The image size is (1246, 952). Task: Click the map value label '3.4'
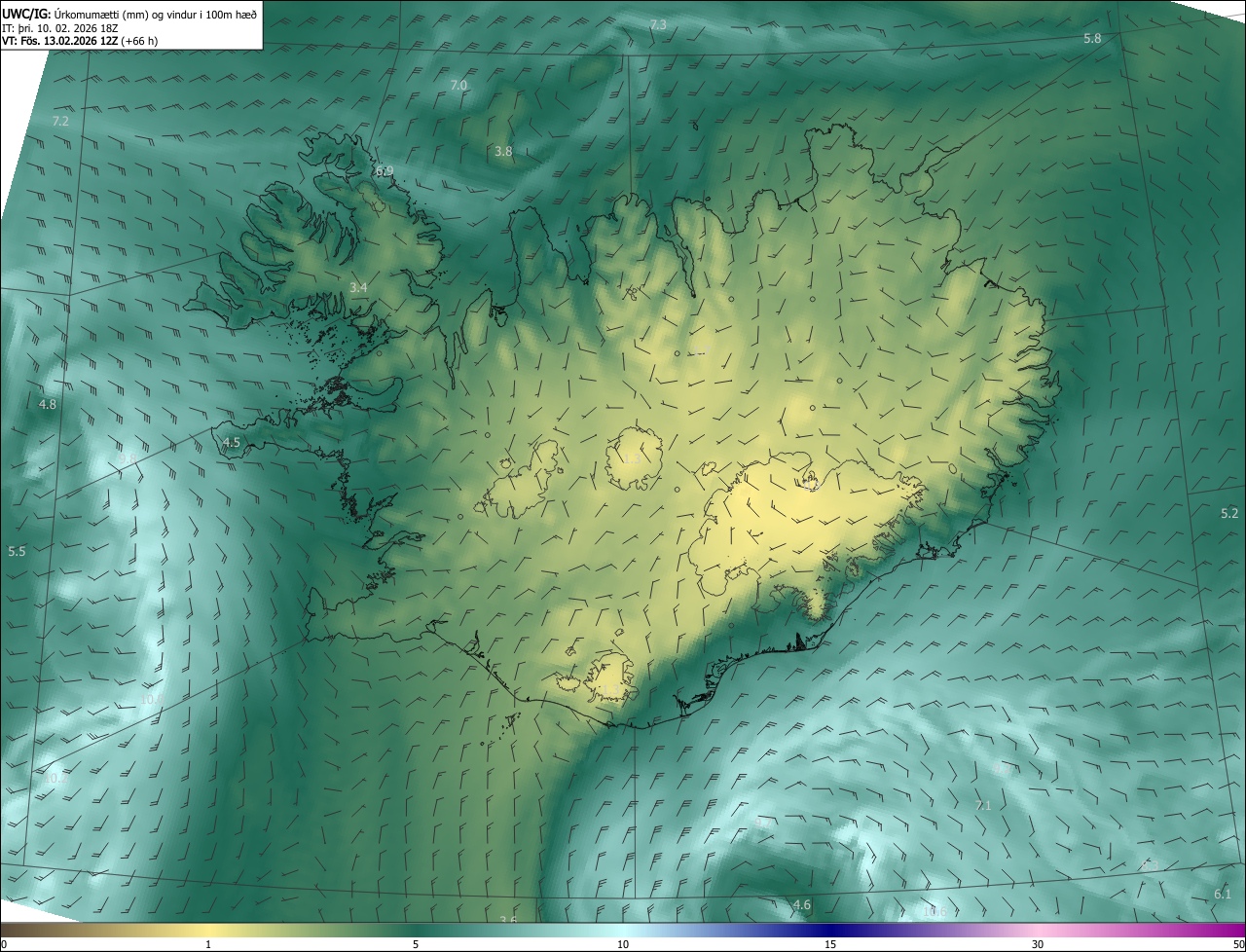pos(358,287)
